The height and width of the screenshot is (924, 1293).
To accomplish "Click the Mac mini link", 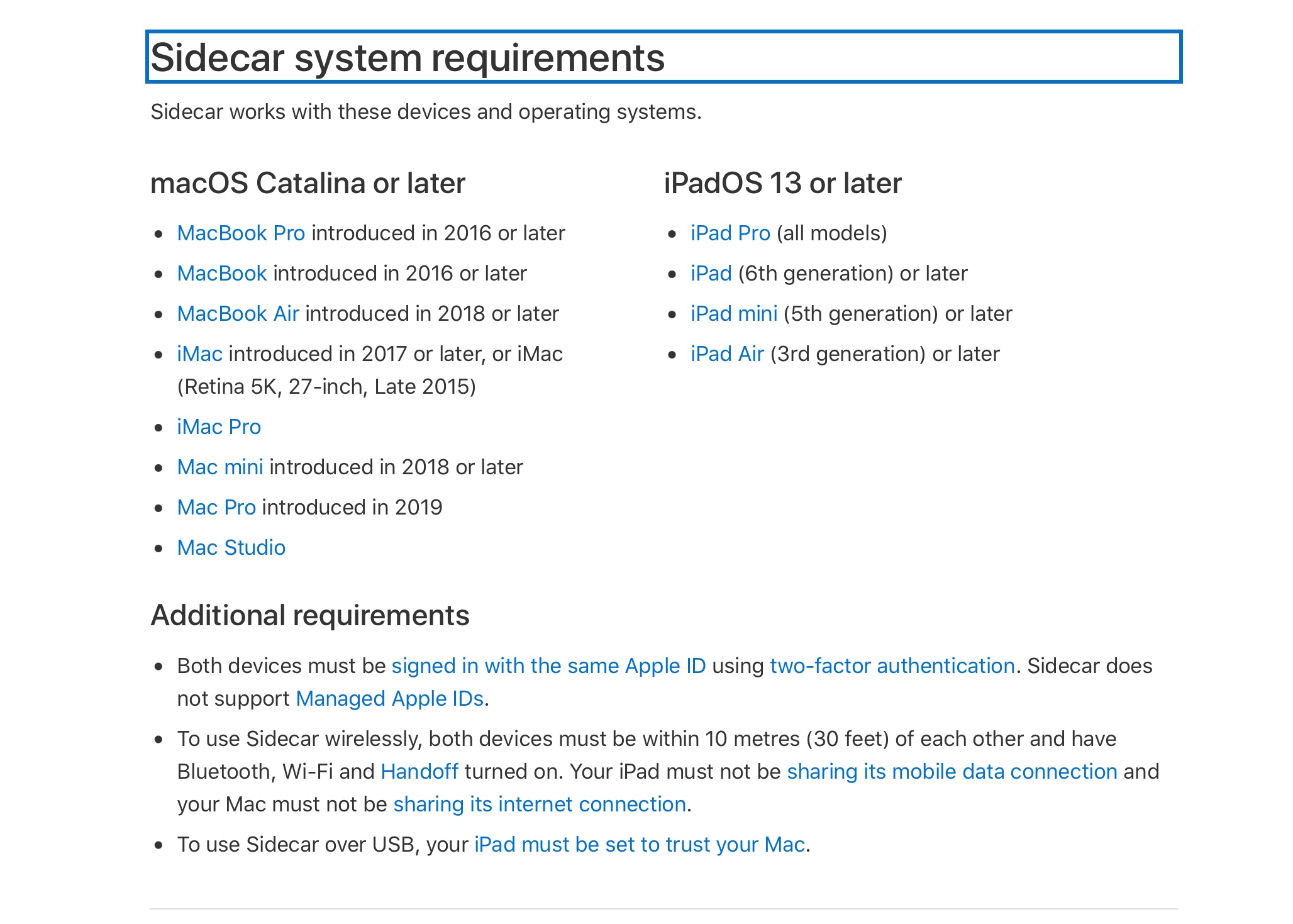I will click(219, 467).
